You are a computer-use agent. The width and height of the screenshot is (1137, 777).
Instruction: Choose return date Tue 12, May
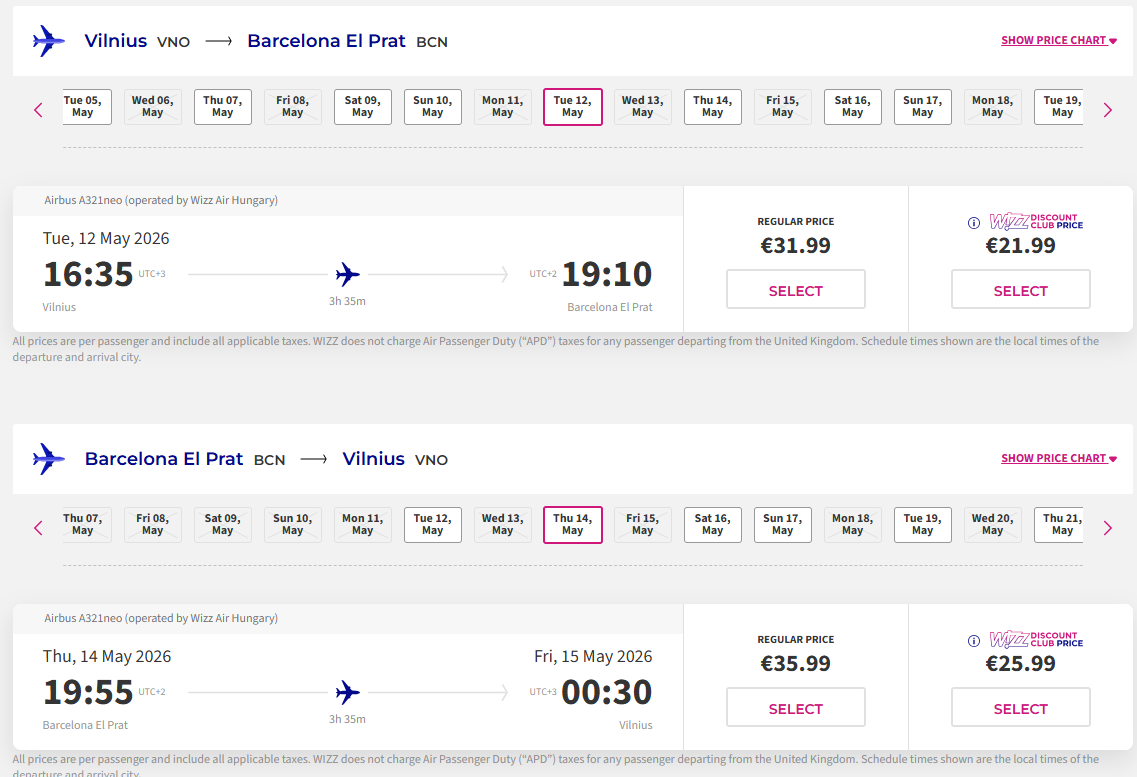pyautogui.click(x=432, y=525)
